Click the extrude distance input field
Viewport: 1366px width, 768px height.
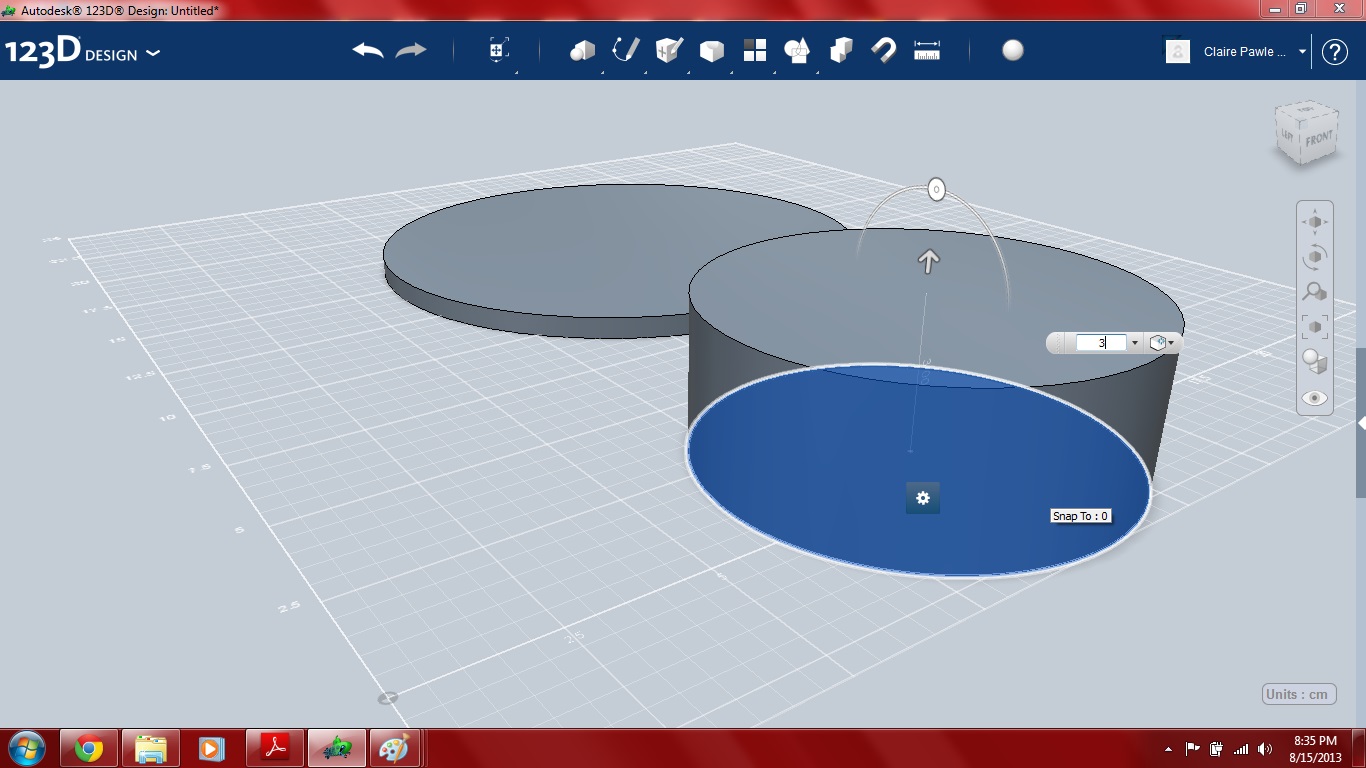pyautogui.click(x=1101, y=343)
